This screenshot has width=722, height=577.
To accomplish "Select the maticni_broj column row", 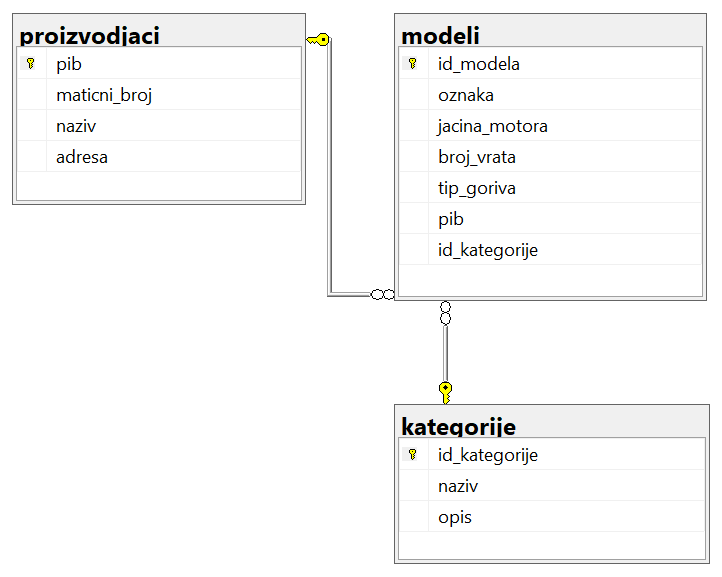I will point(159,95).
